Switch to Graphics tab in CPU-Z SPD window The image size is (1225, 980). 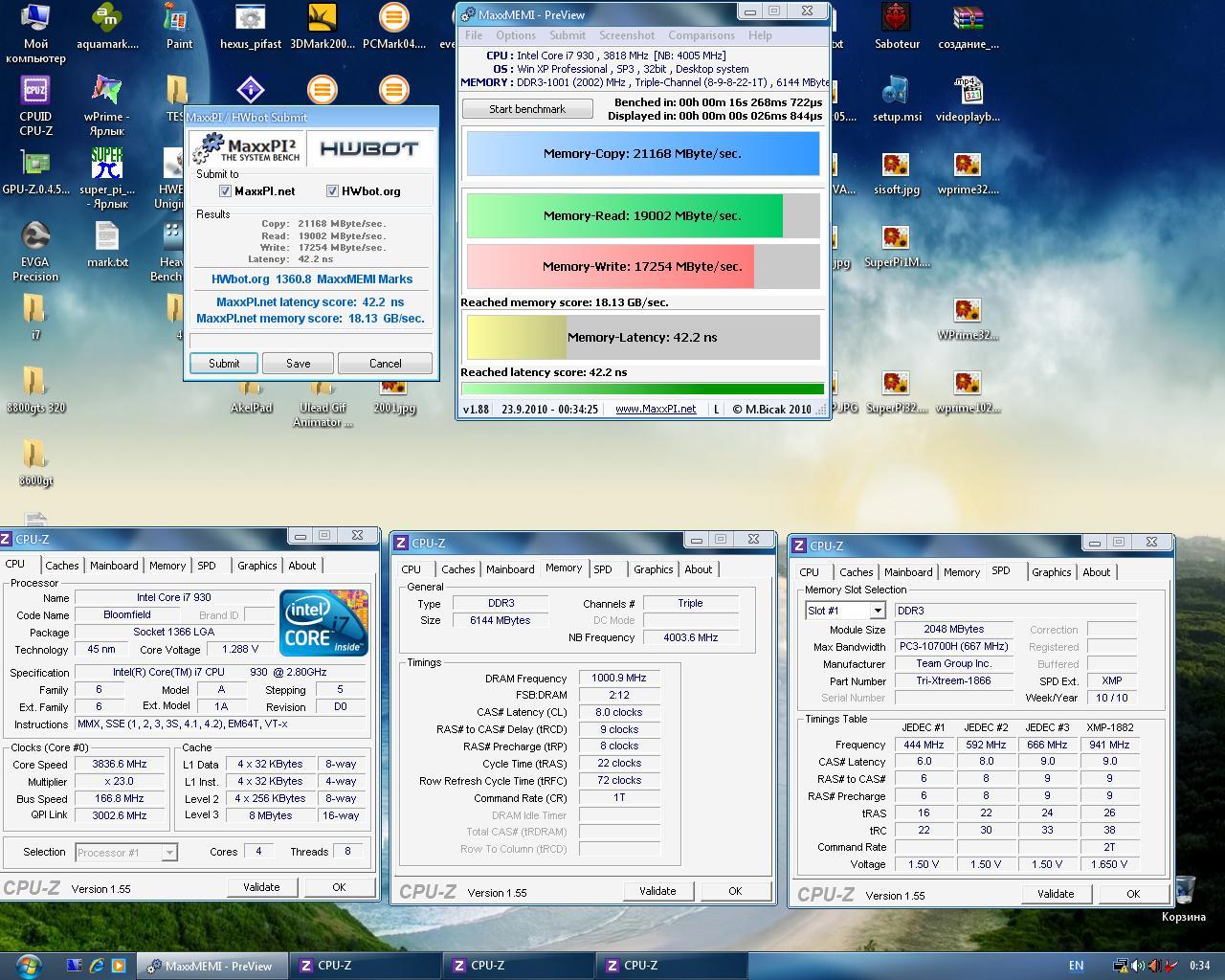click(x=1051, y=572)
